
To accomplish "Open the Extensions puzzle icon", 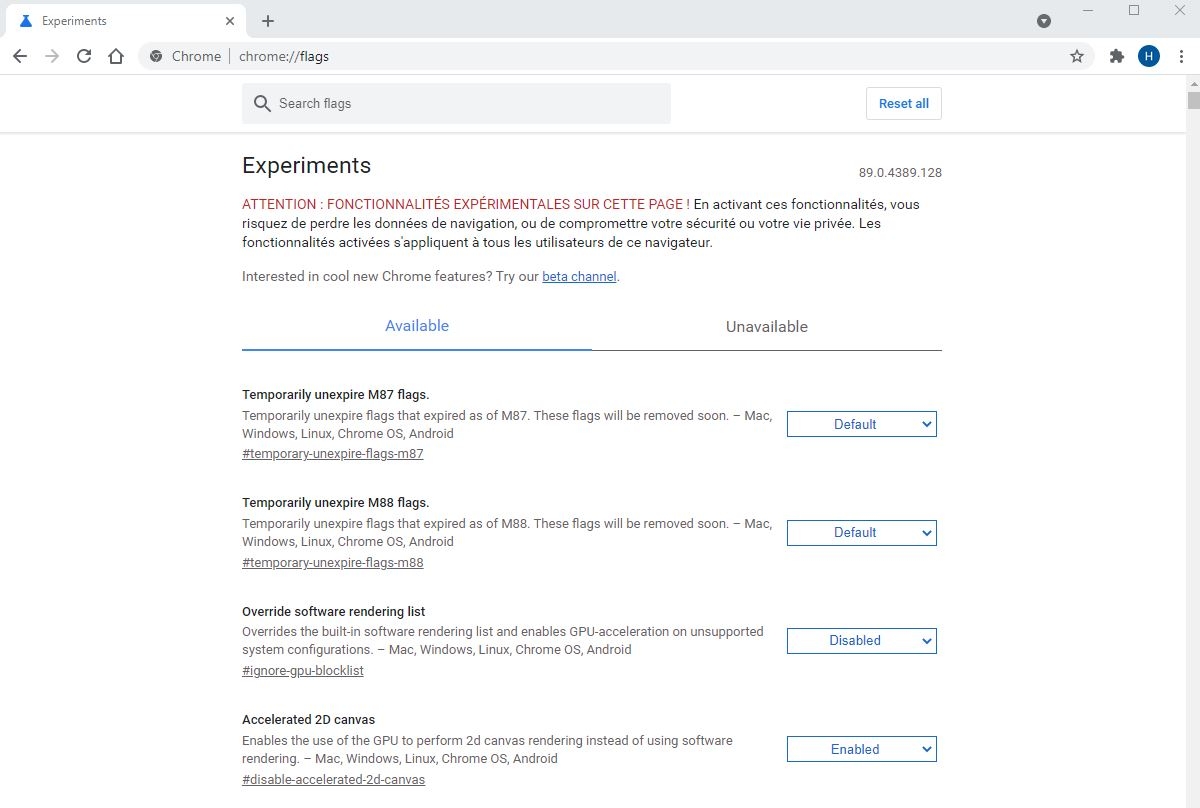I will click(x=1117, y=57).
